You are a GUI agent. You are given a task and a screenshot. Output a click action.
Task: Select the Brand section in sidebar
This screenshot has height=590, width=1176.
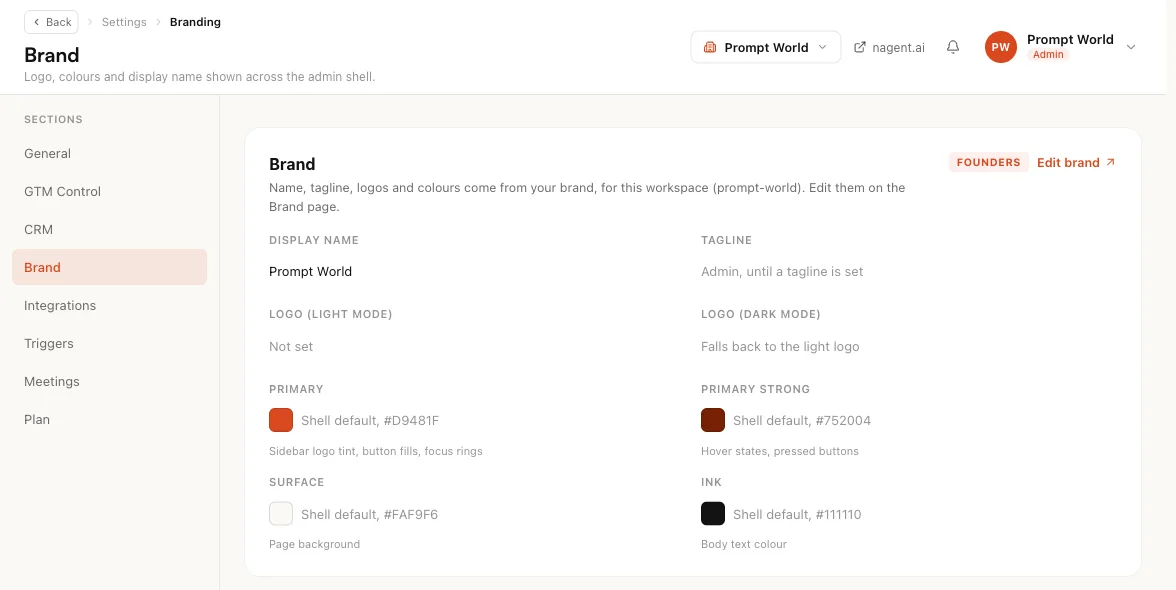(110, 267)
